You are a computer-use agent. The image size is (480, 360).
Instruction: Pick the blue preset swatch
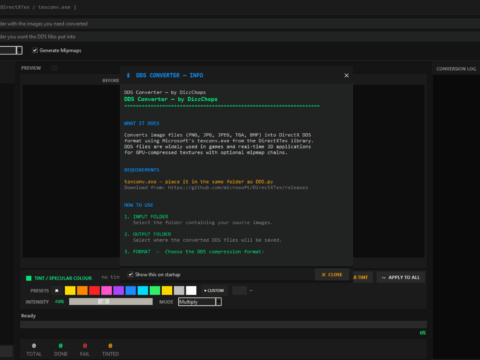coord(131,291)
